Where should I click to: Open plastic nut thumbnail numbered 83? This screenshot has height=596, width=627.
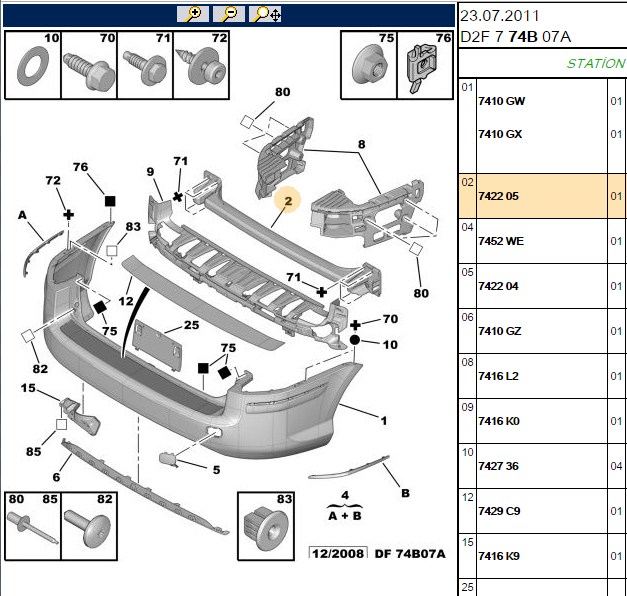click(266, 526)
